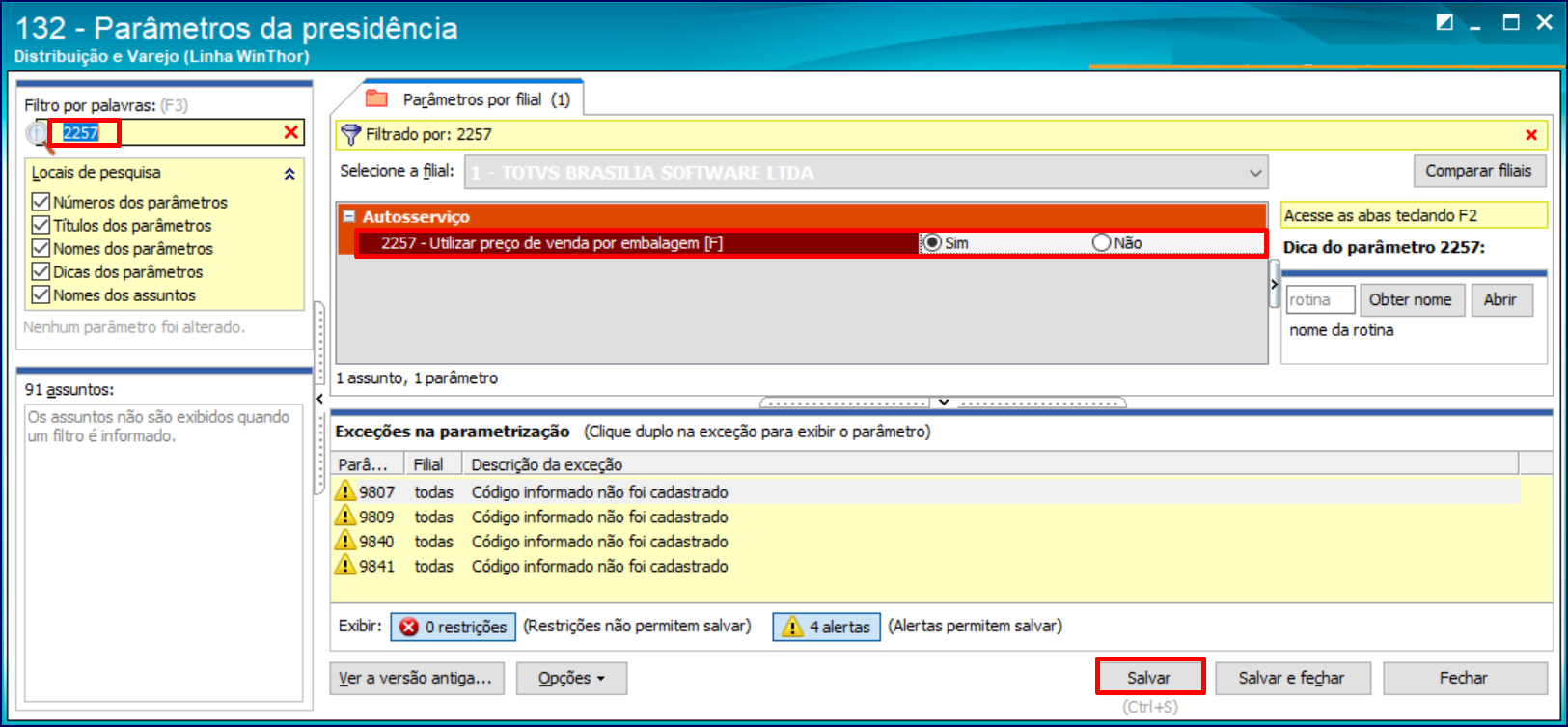The width and height of the screenshot is (1568, 727).
Task: Uncheck Nomes dos parâmetros
Action: point(41,248)
